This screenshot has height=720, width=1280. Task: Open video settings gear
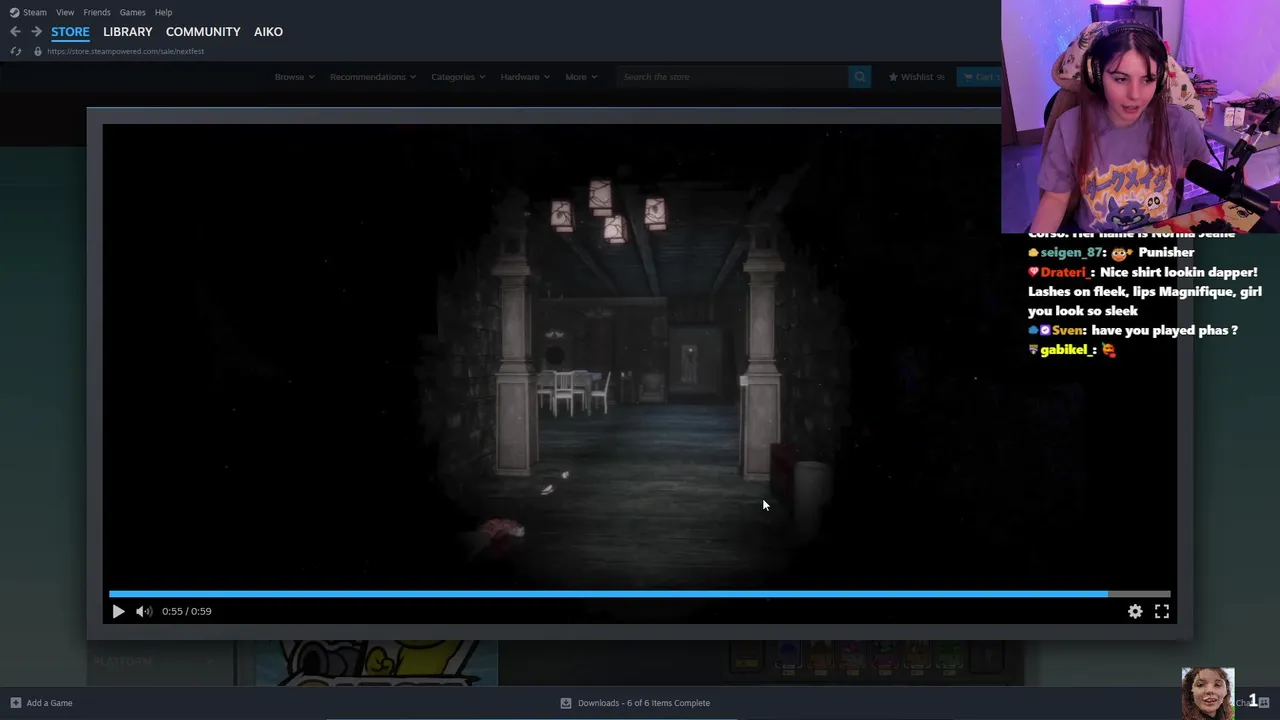1135,611
